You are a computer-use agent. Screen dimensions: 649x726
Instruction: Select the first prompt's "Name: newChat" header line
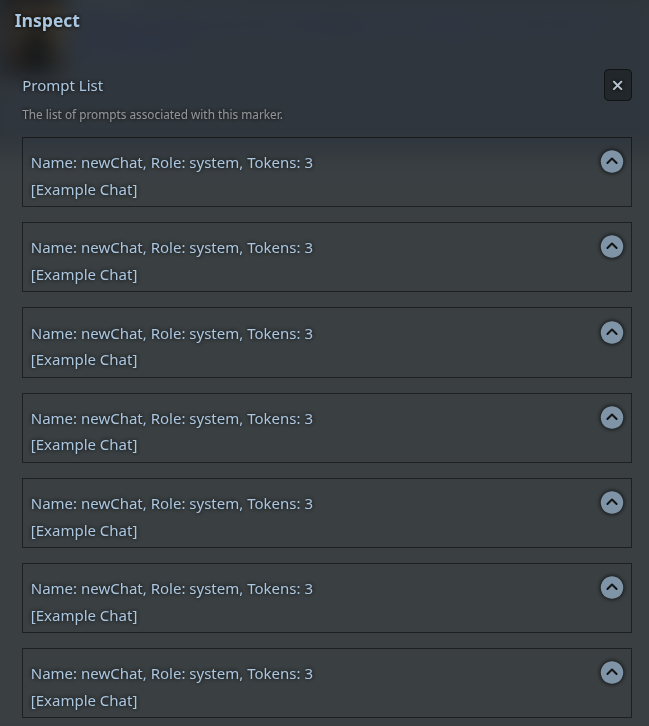point(172,163)
